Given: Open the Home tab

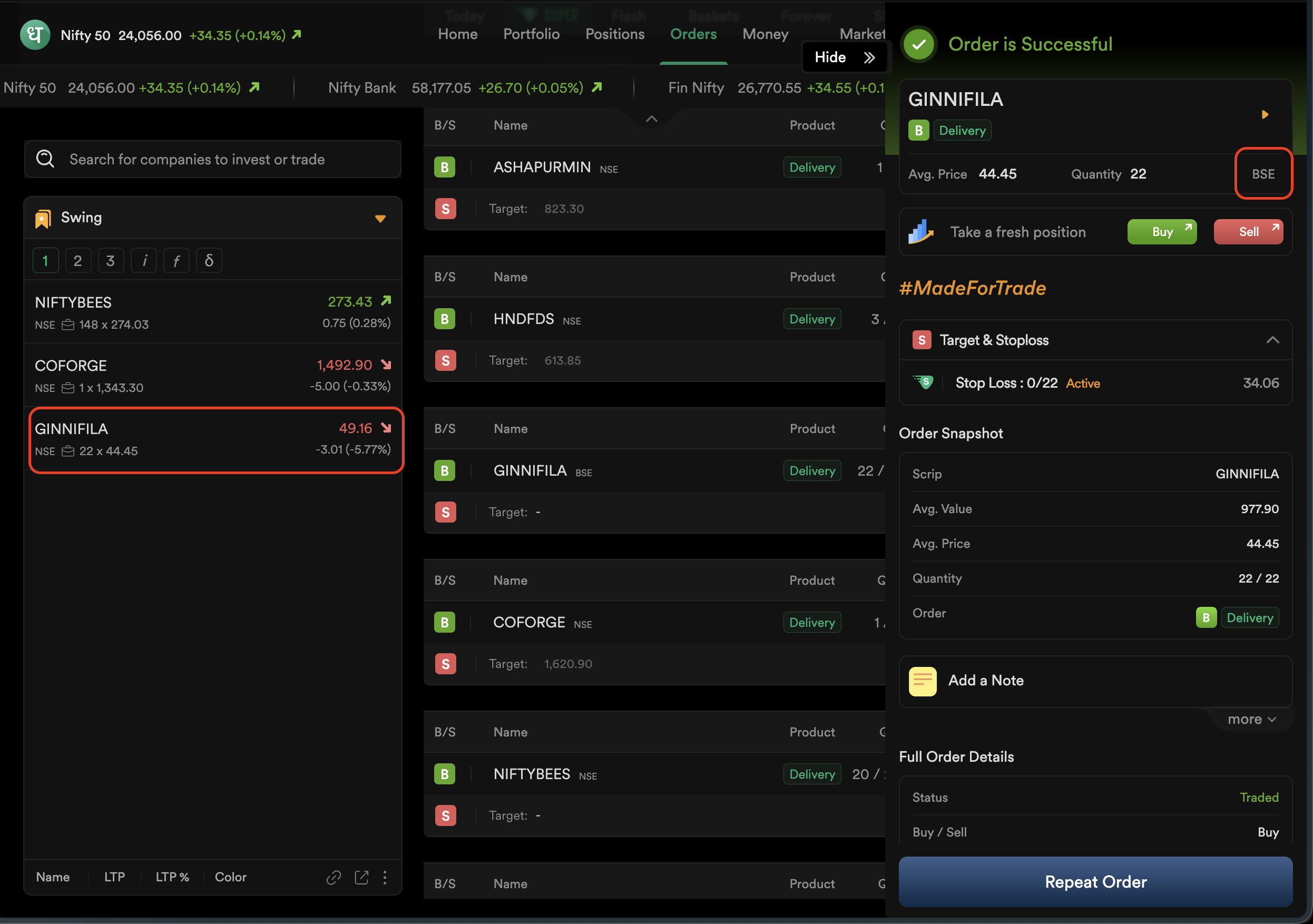Looking at the screenshot, I should [x=457, y=34].
